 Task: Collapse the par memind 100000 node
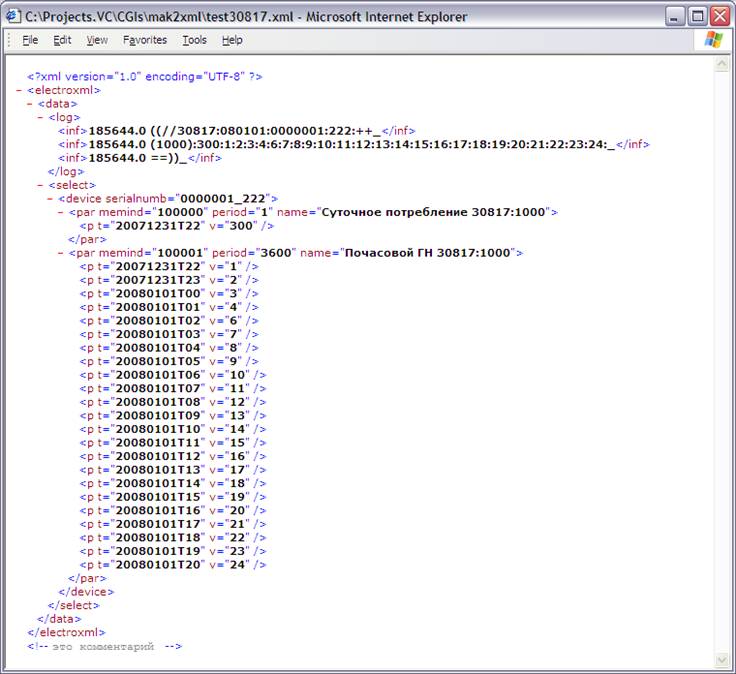click(x=61, y=212)
